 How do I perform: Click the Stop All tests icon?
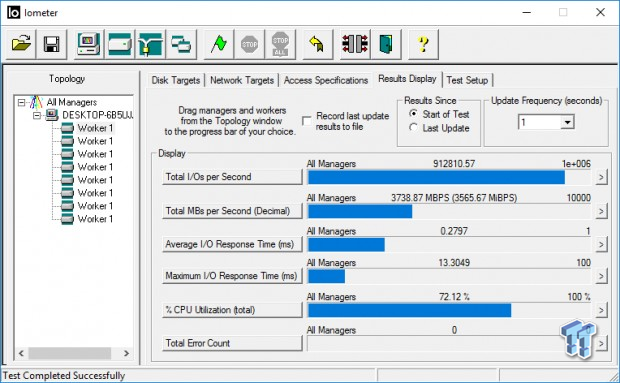[280, 43]
